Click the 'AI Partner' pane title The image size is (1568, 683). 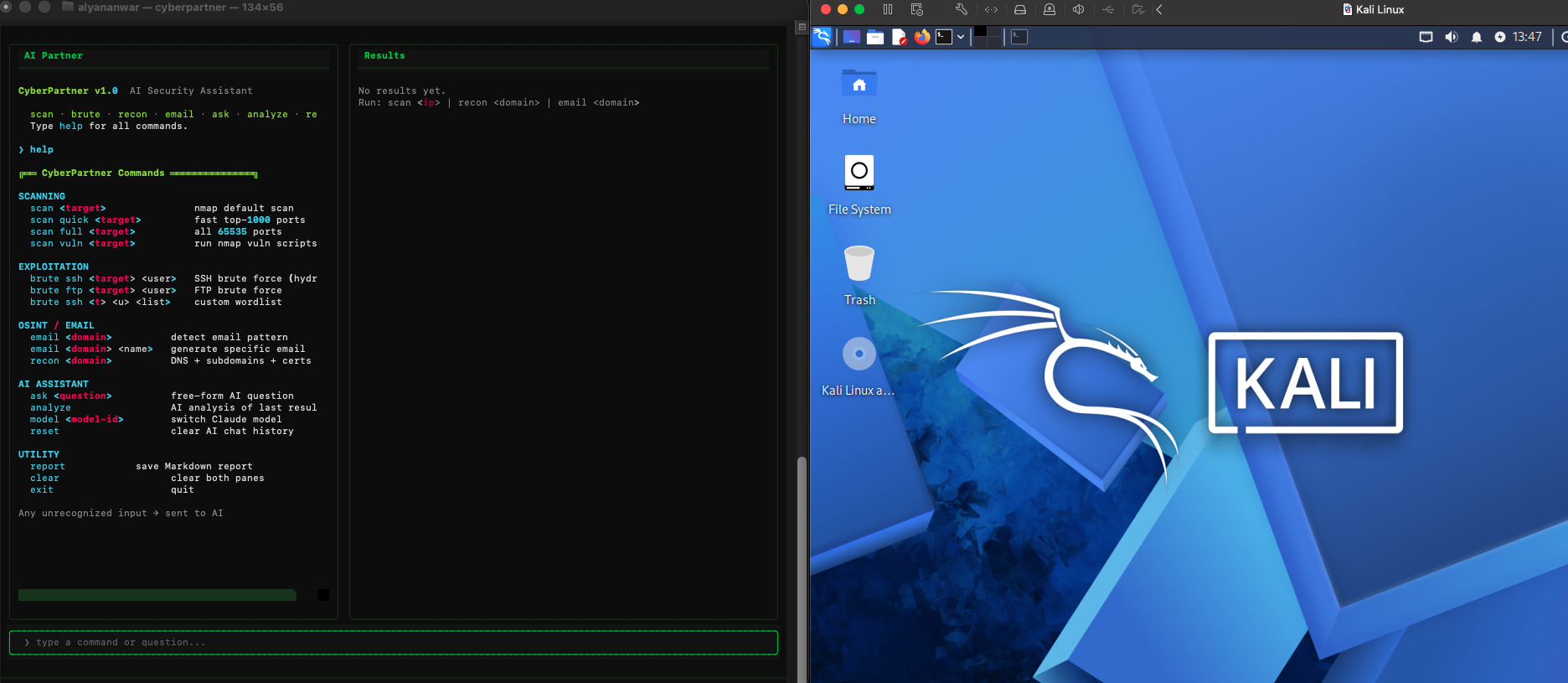[x=54, y=56]
